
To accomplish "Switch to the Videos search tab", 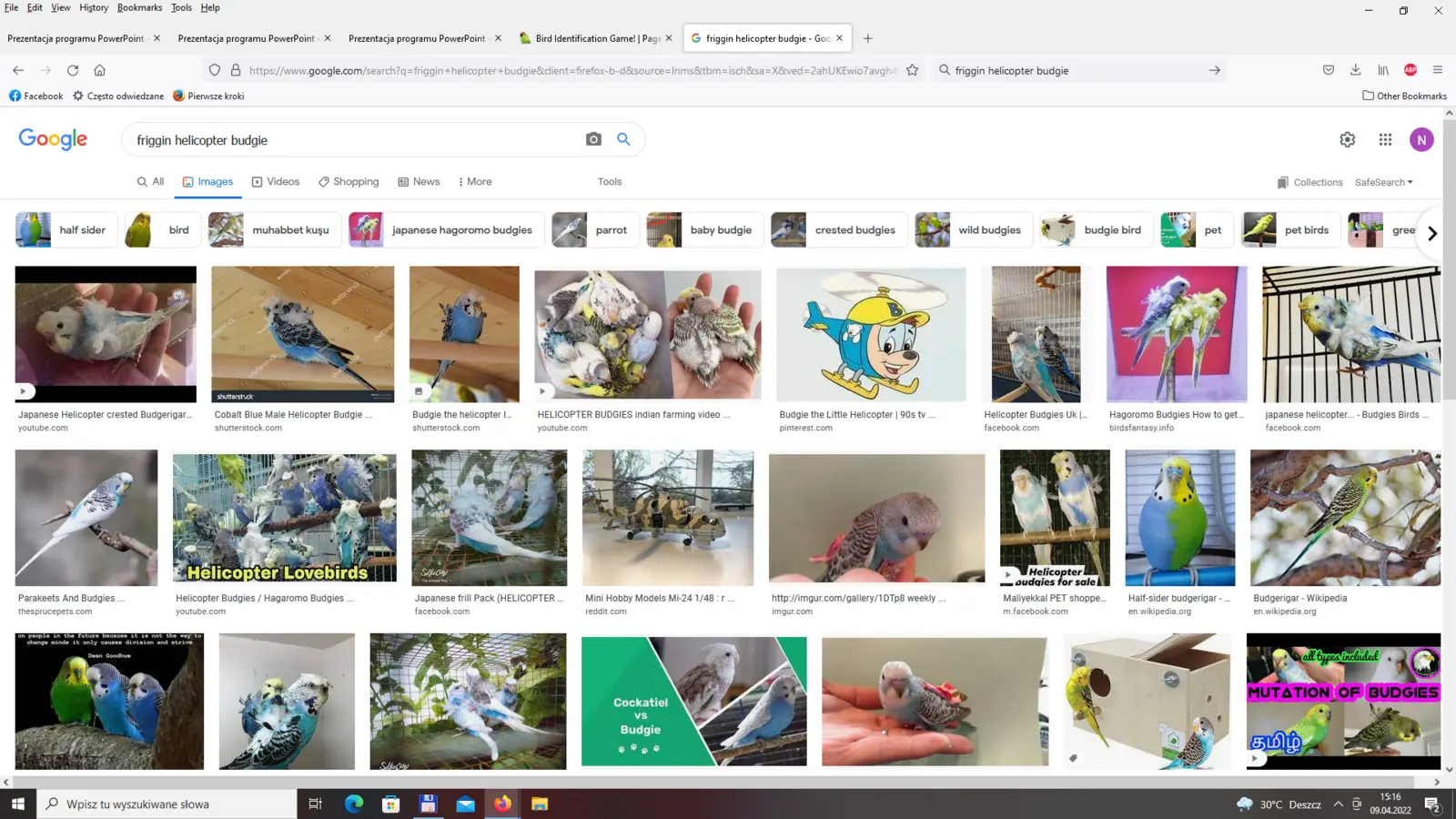I will point(276,182).
